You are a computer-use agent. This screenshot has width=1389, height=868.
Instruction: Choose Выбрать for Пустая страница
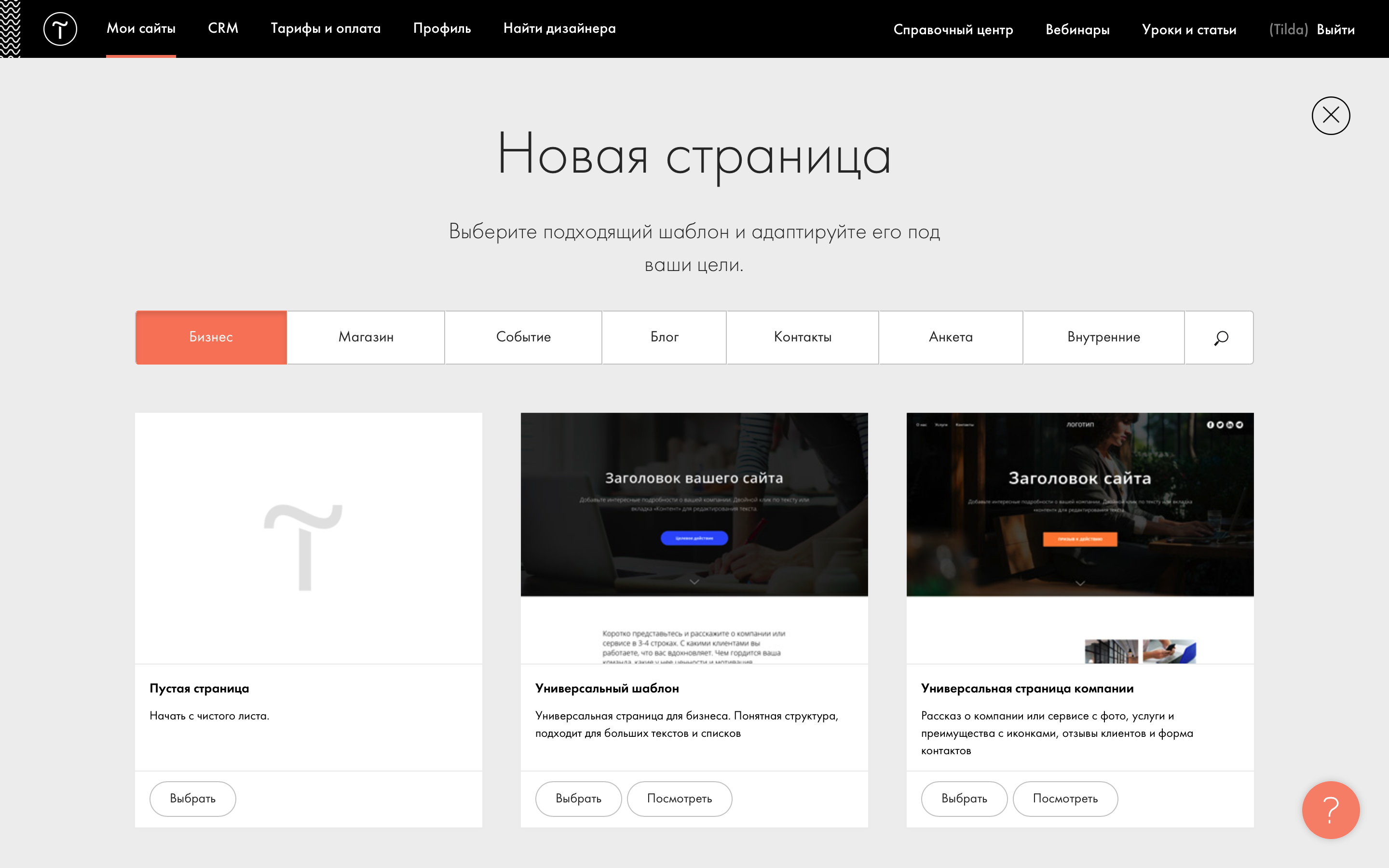(193, 799)
